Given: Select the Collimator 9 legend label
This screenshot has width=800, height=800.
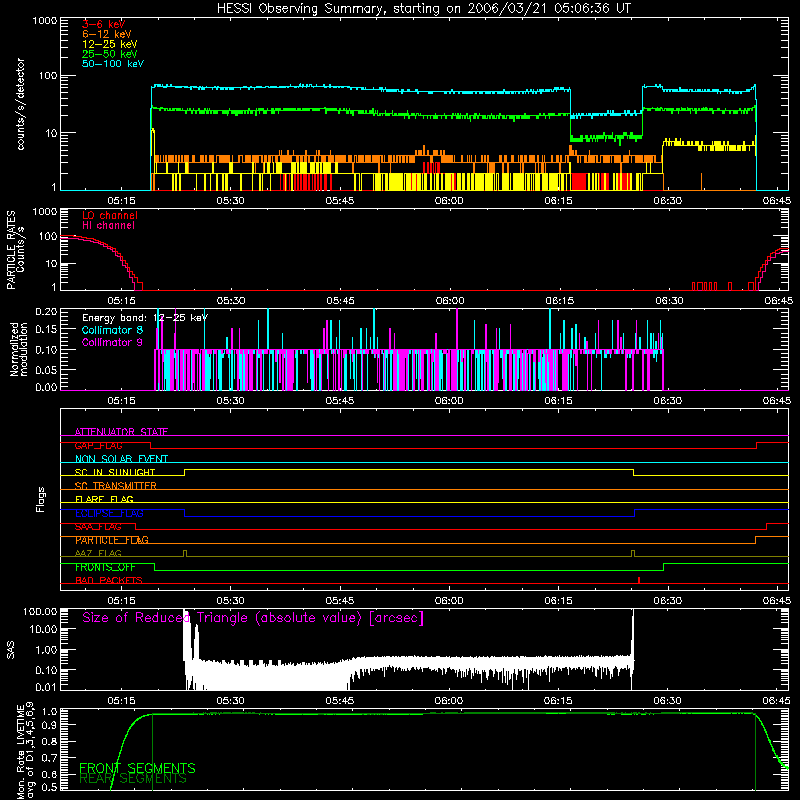Looking at the screenshot, I should pyautogui.click(x=112, y=342).
